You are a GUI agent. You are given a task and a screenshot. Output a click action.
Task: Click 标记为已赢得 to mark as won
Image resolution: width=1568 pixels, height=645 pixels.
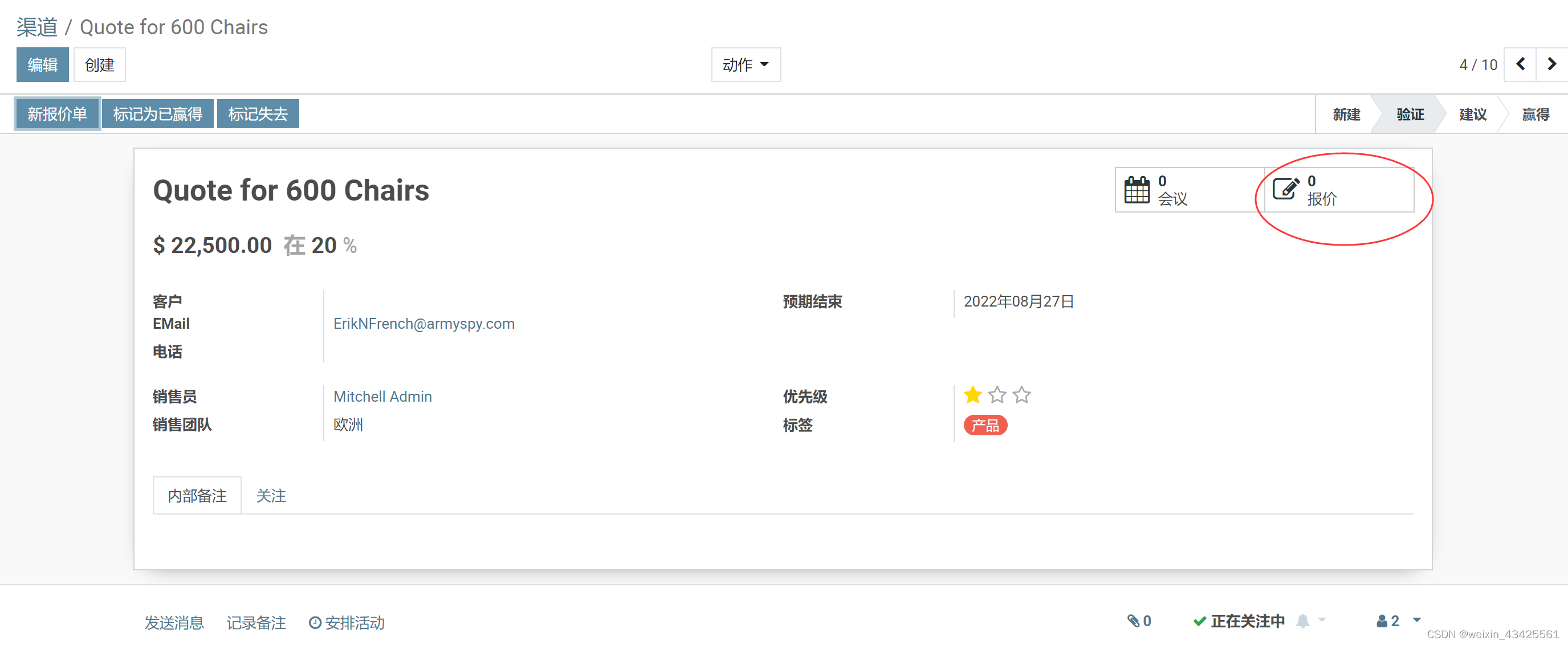158,114
